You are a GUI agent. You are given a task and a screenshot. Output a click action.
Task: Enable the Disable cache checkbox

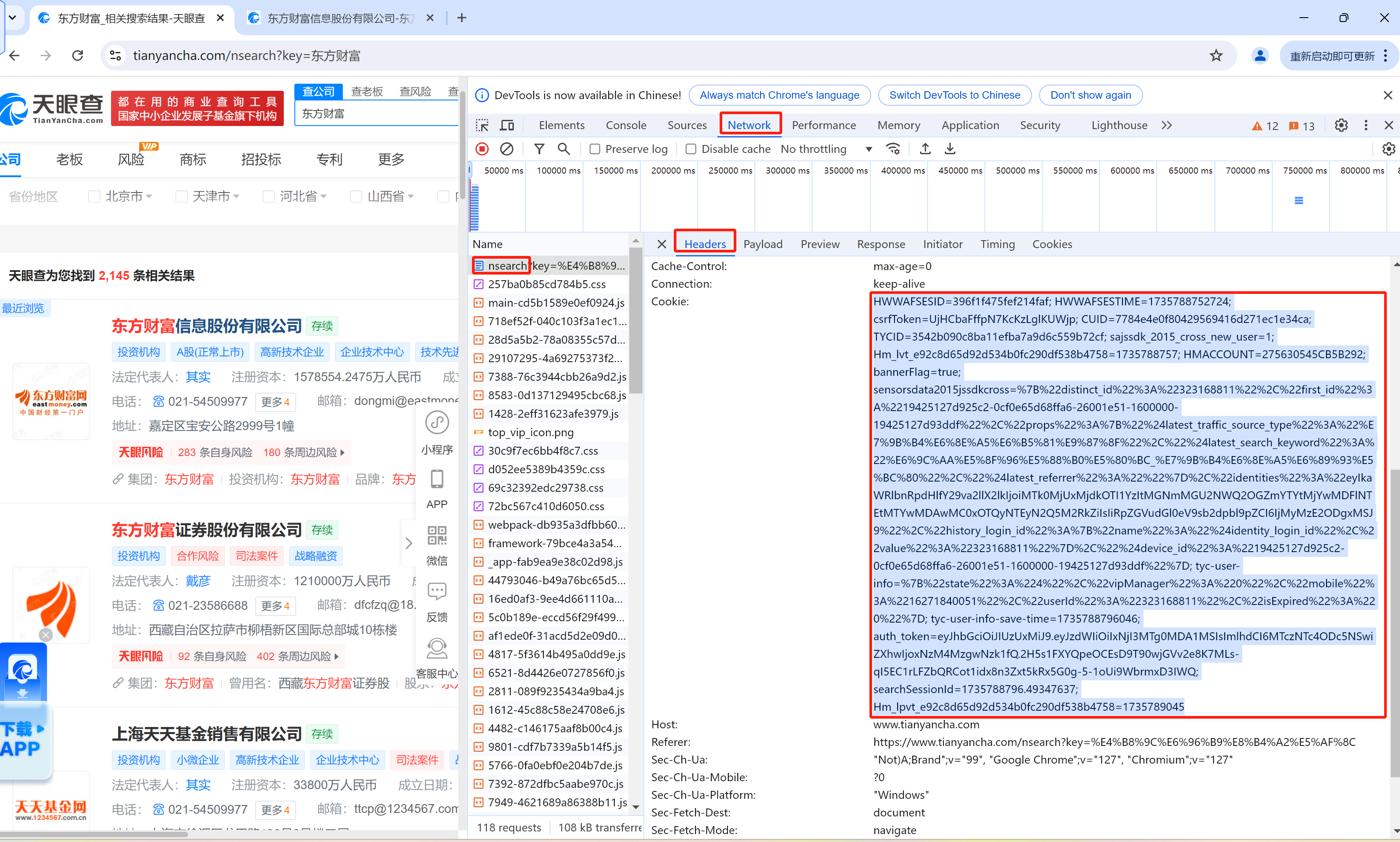pos(691,149)
